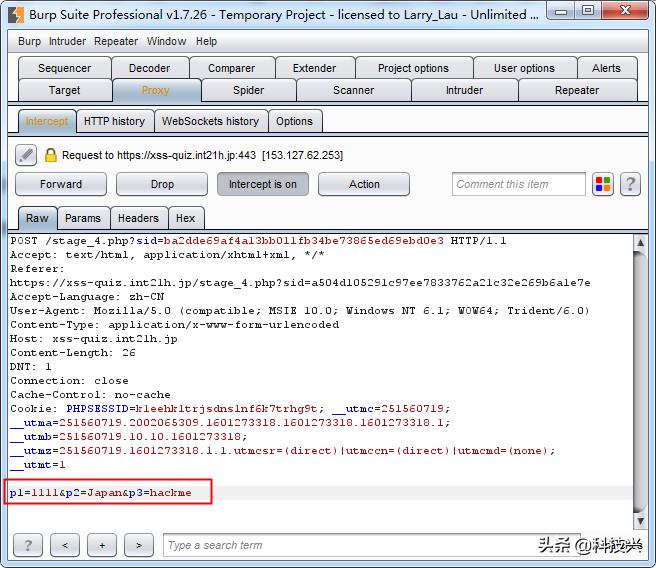Go to next search match arrow
This screenshot has height=568, width=656.
(x=138, y=545)
